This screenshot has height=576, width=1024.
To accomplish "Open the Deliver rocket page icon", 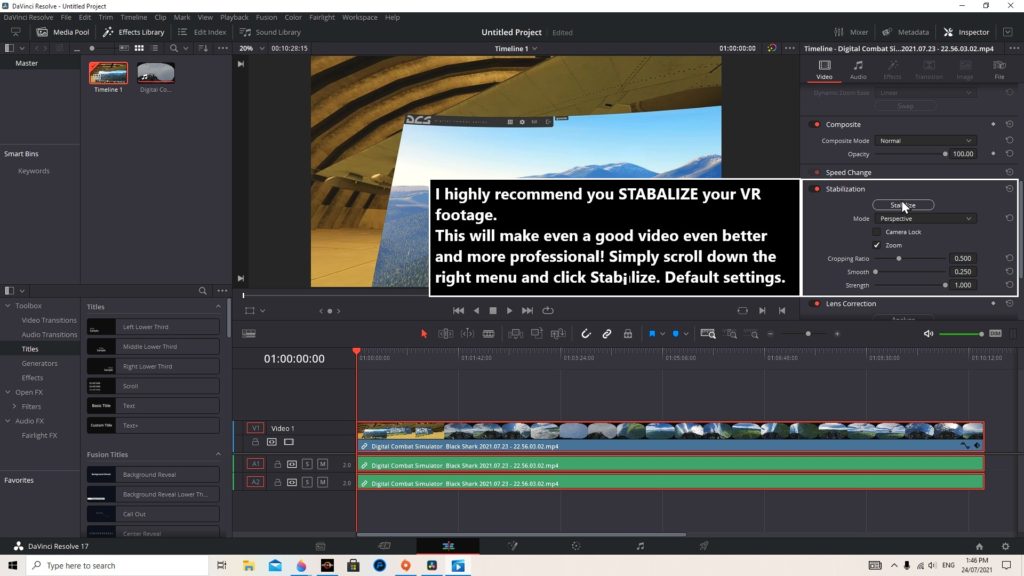I will tap(704, 546).
